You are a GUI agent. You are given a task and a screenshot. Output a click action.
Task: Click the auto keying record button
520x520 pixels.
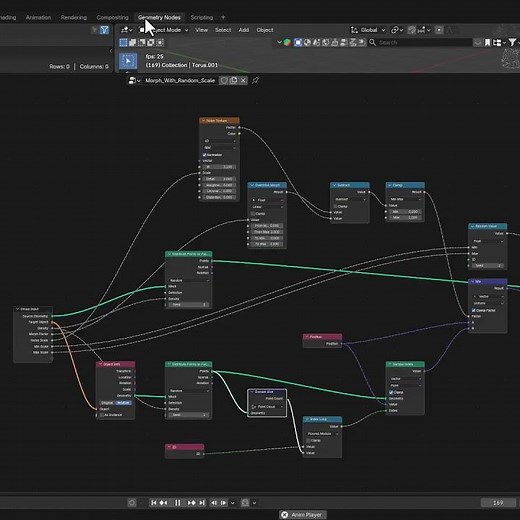(132, 503)
